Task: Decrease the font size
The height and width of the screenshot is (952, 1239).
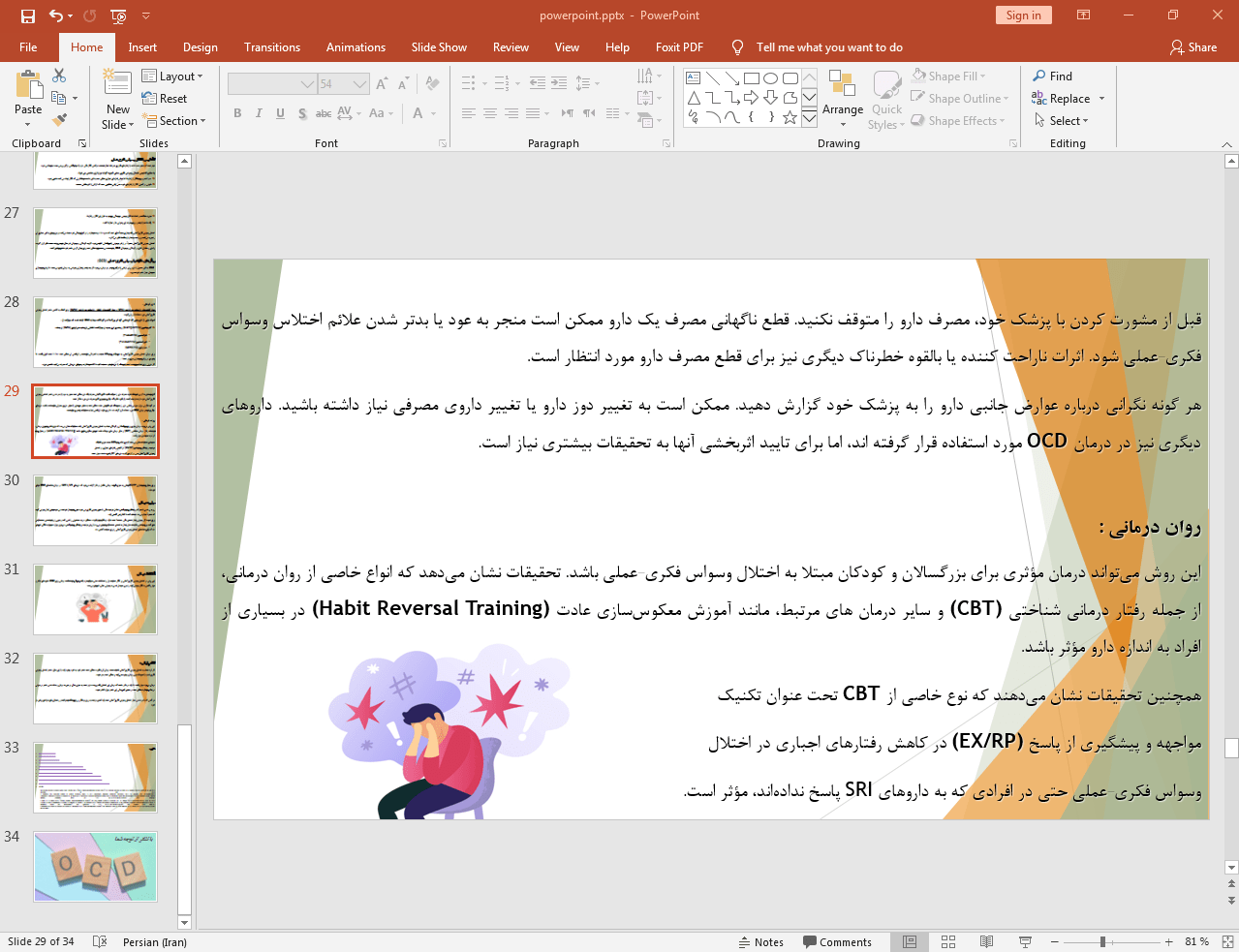Action: pos(404,83)
